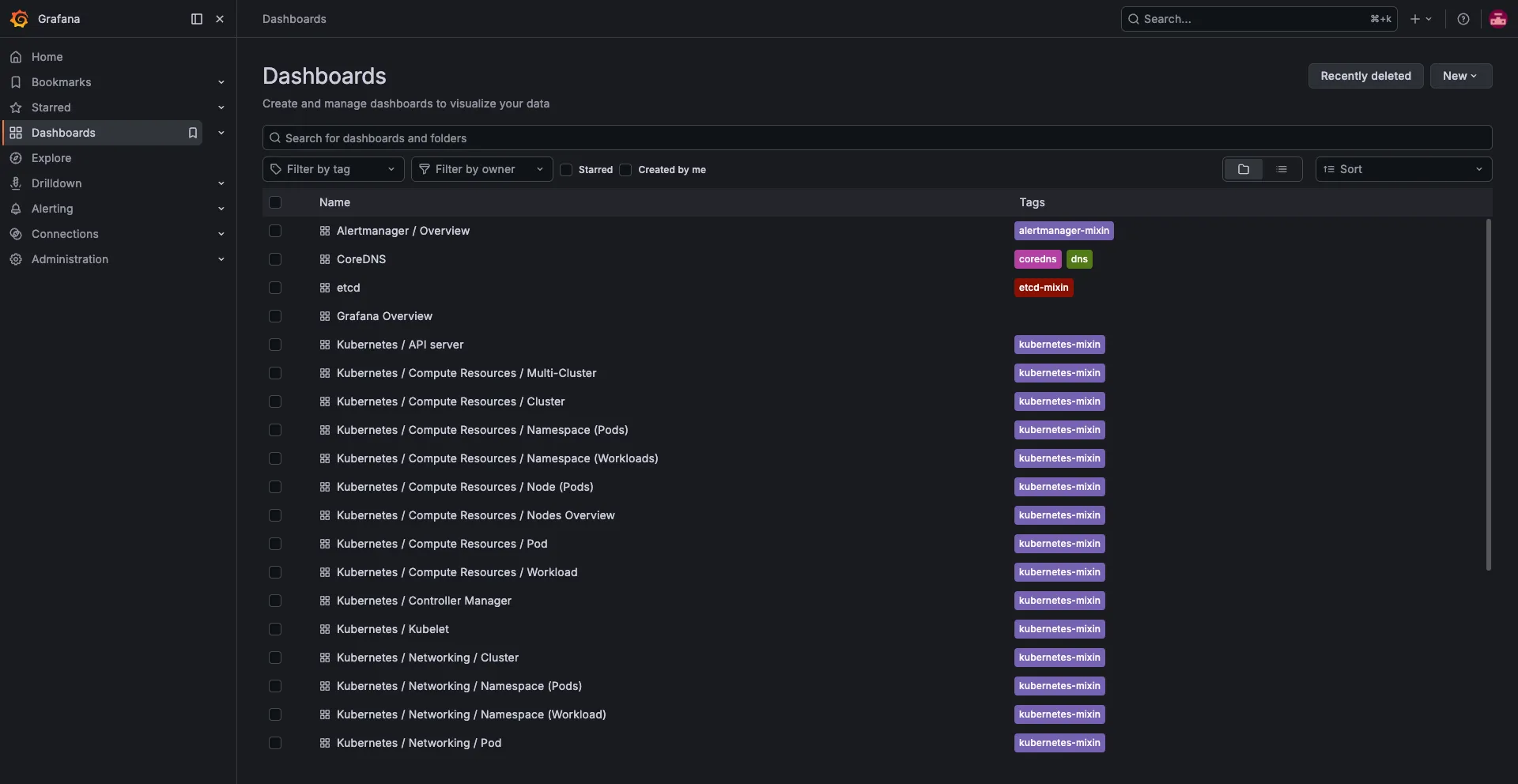Click dashboard icon beside CoreDNS
Viewport: 1518px width, 784px height.
pos(325,259)
